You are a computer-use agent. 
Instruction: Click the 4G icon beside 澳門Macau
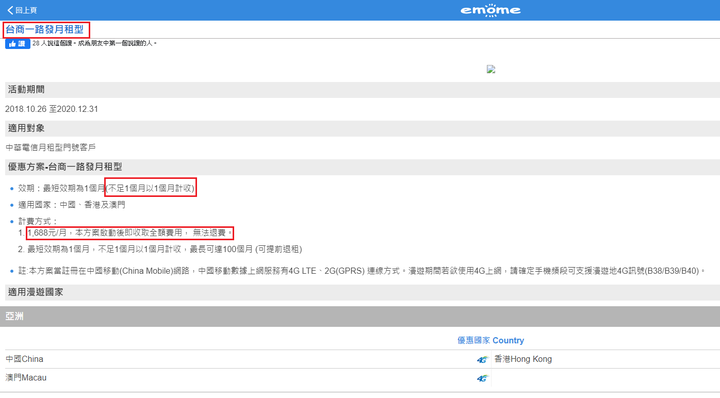482,379
